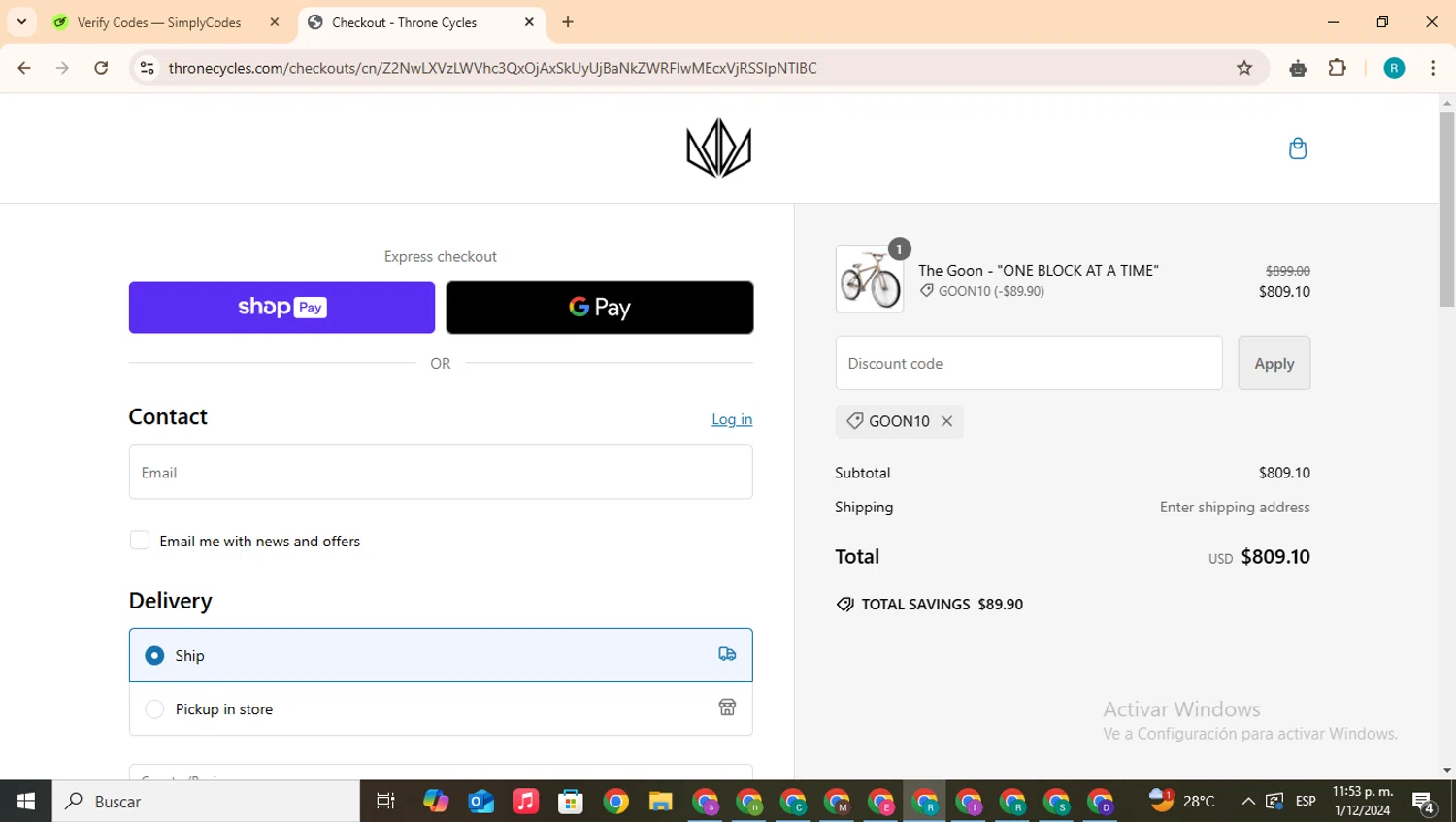Viewport: 1456px width, 822px height.
Task: Click the store icon in Pickup option
Action: pos(727,707)
